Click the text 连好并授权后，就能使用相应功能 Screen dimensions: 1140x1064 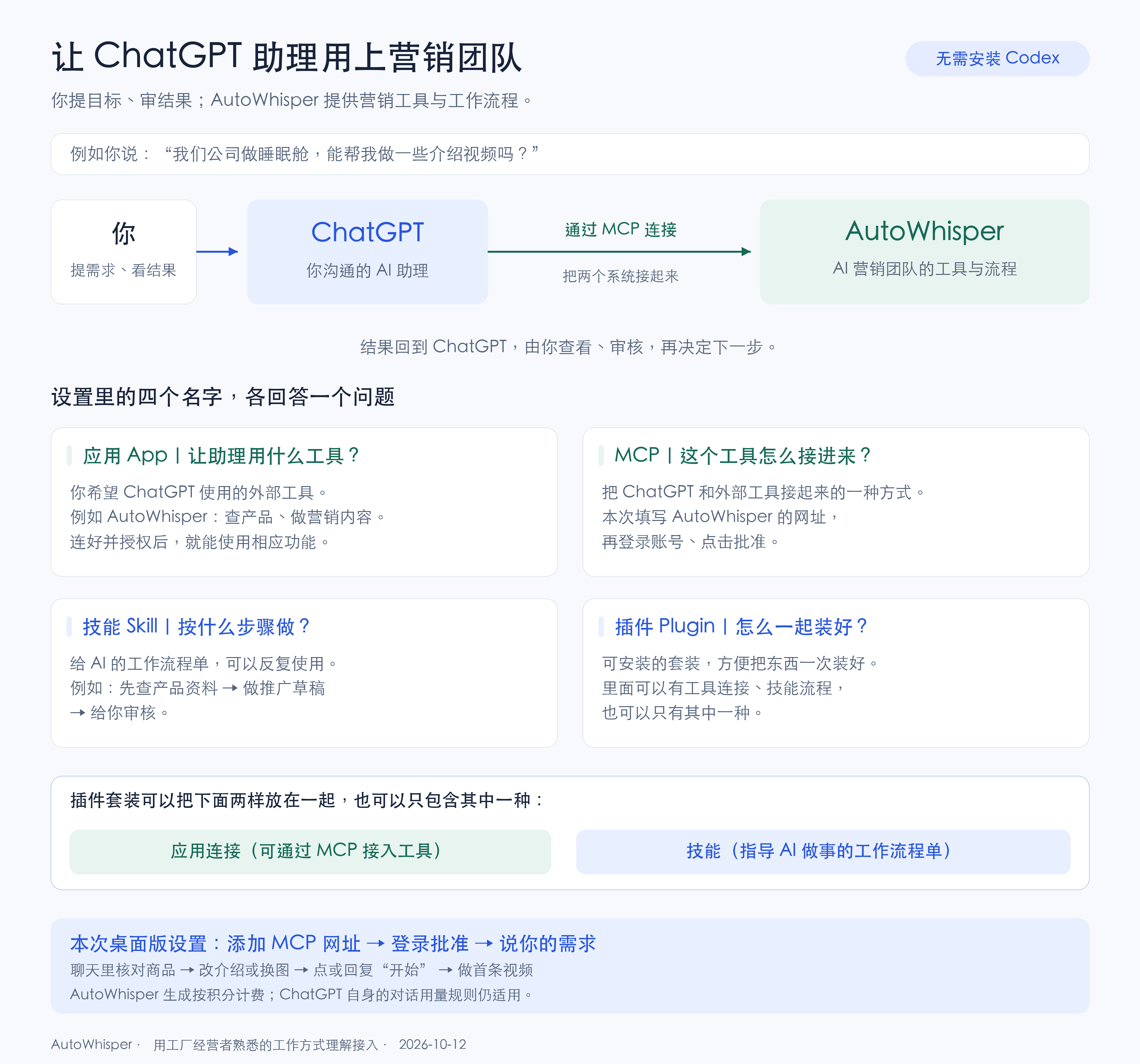click(199, 541)
